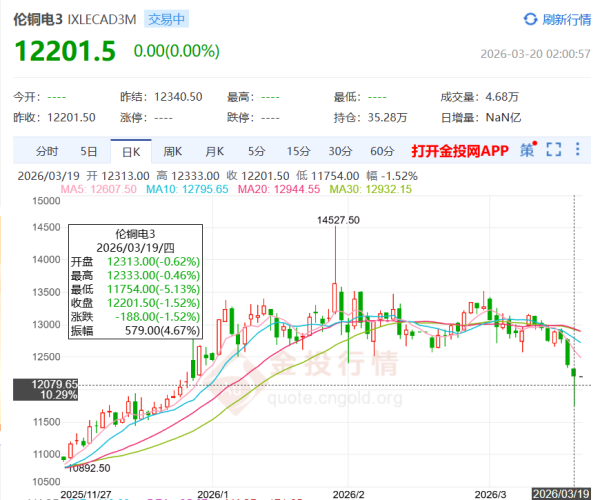Click the MA20: 12944.55 legend label
This screenshot has height=500, width=600.
279,189
